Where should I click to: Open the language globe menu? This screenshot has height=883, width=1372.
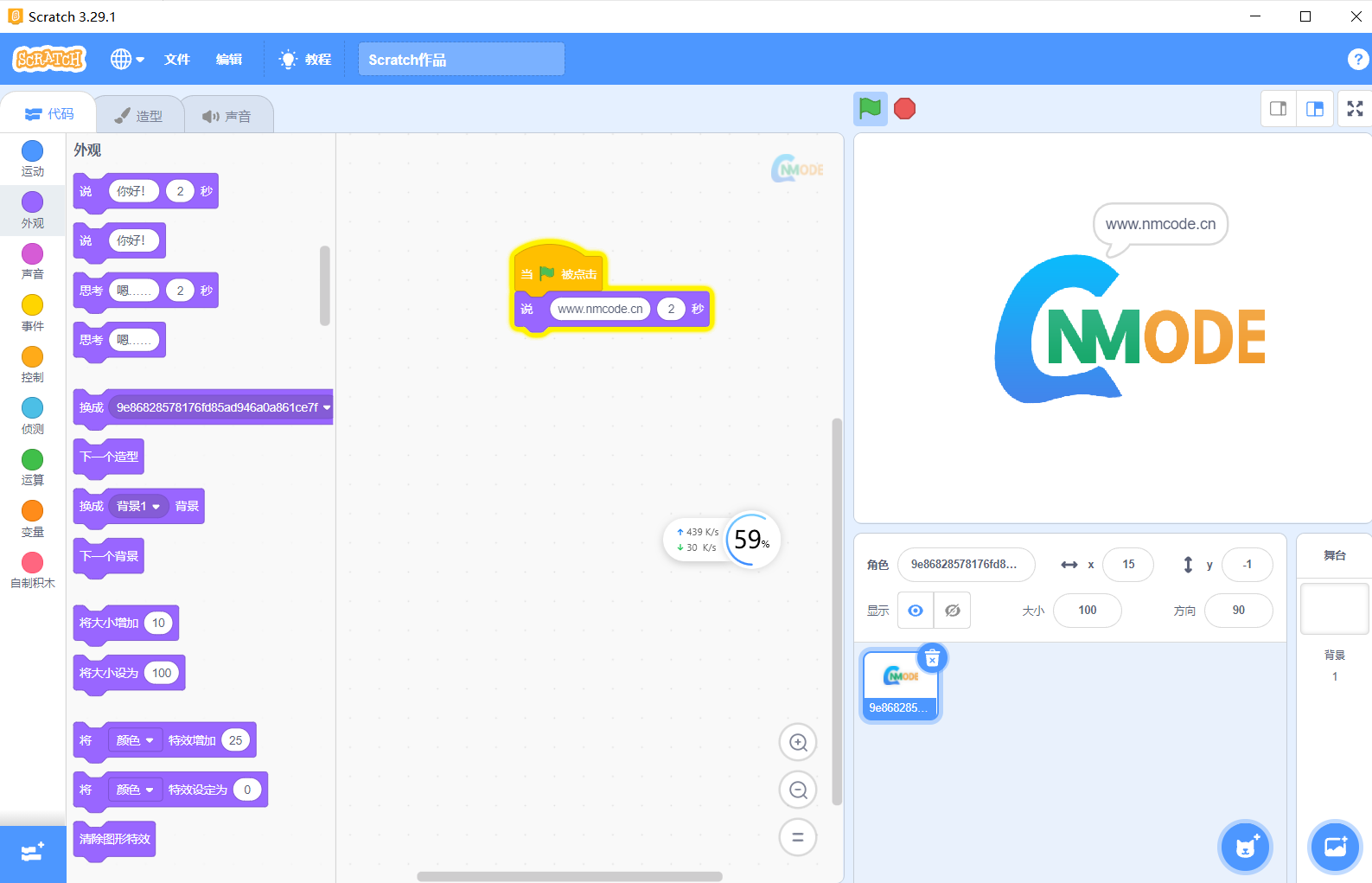[127, 59]
